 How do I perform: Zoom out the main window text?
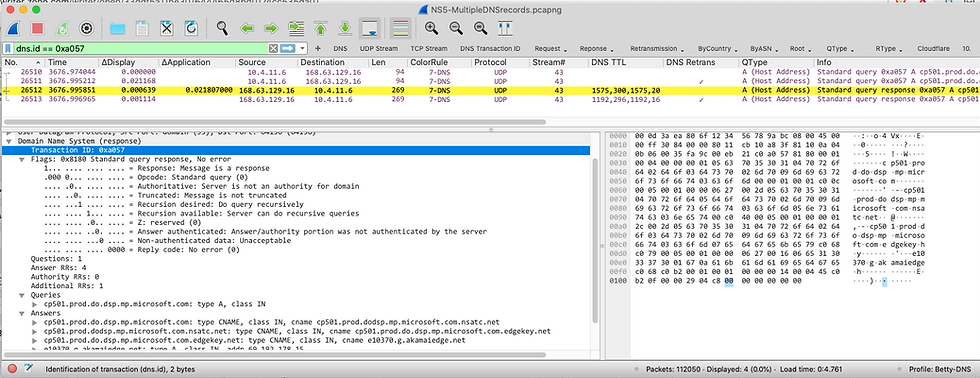[x=456, y=28]
